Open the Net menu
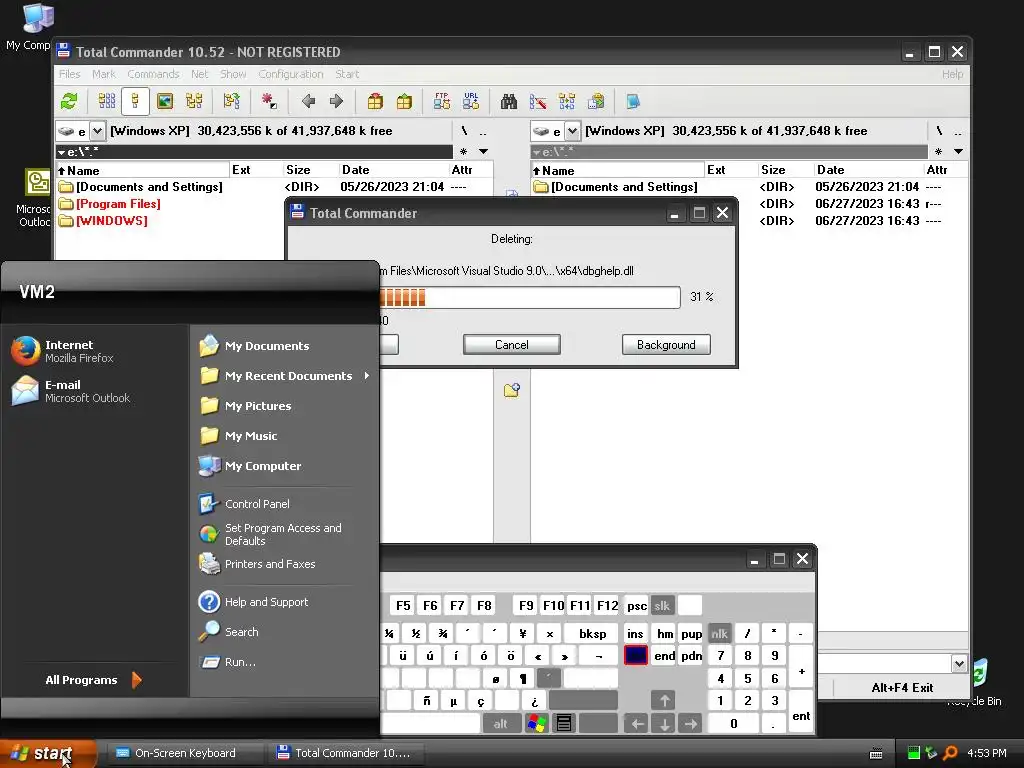 tap(199, 74)
